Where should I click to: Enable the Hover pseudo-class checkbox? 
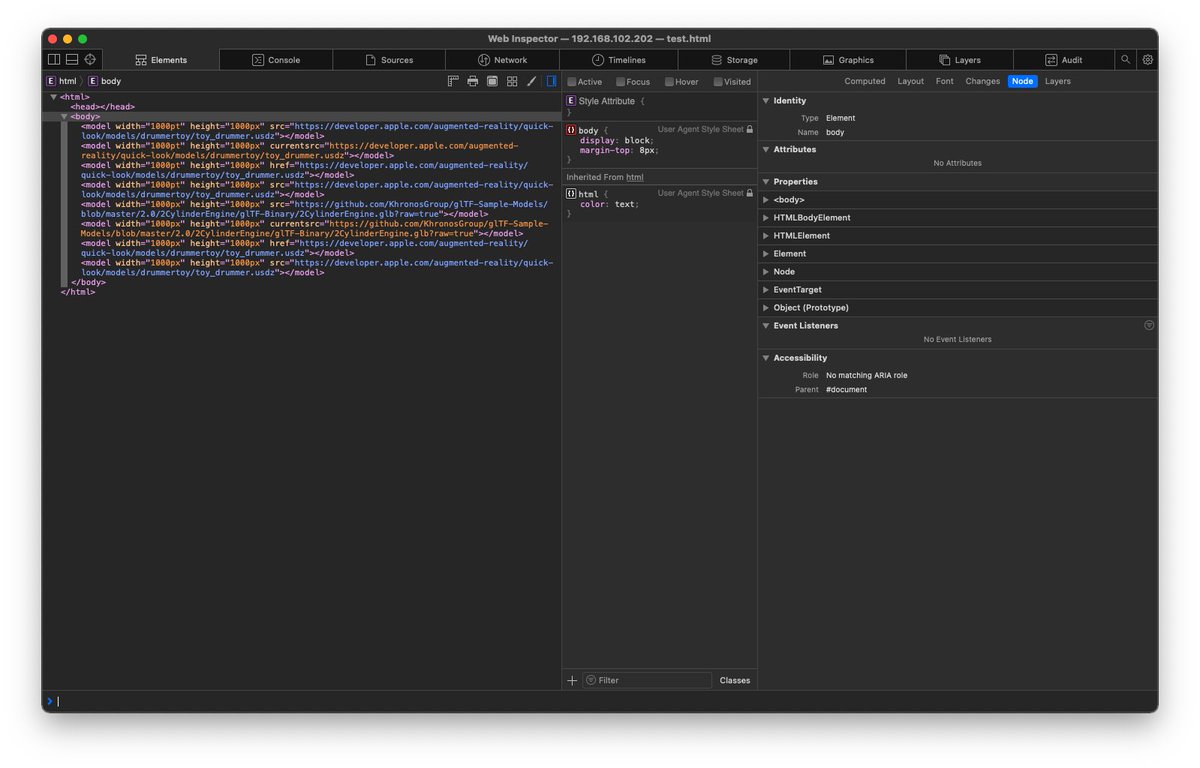point(669,82)
